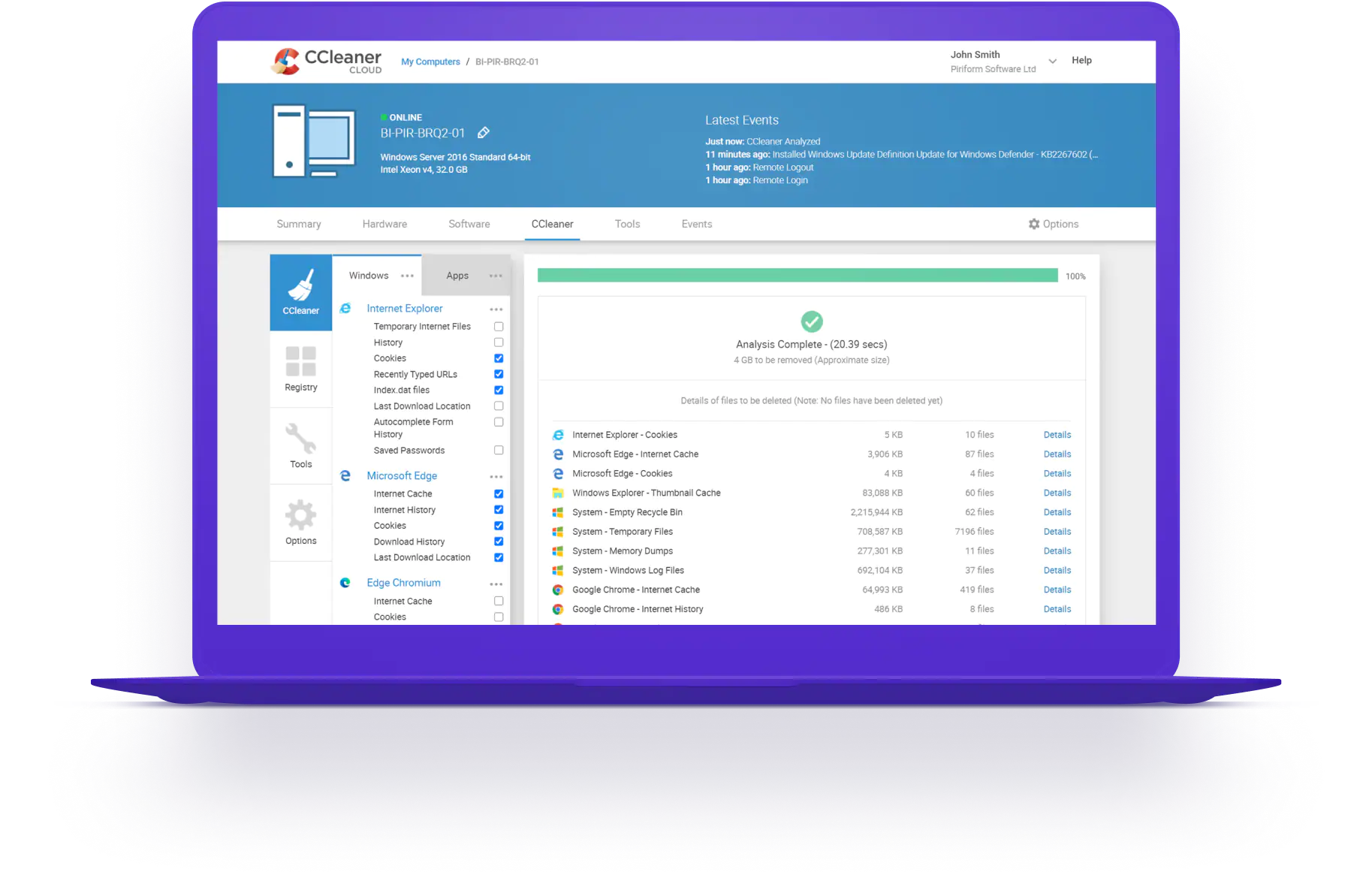Click the green analysis complete checkmark

coord(812,321)
